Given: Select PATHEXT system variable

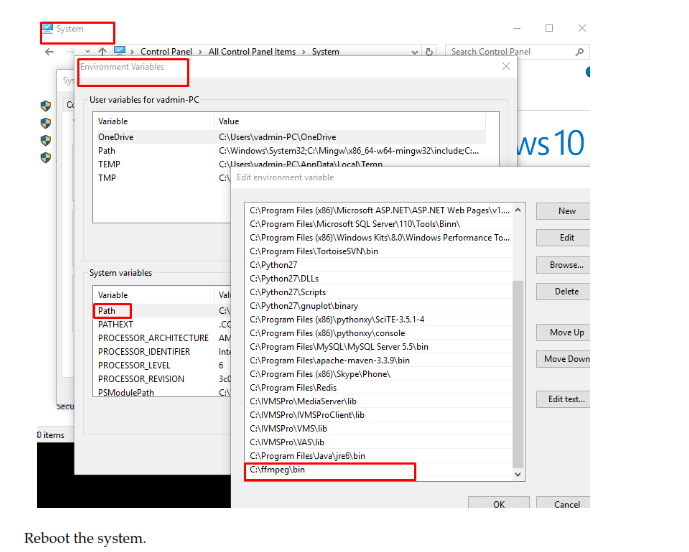Looking at the screenshot, I should click(x=163, y=324).
